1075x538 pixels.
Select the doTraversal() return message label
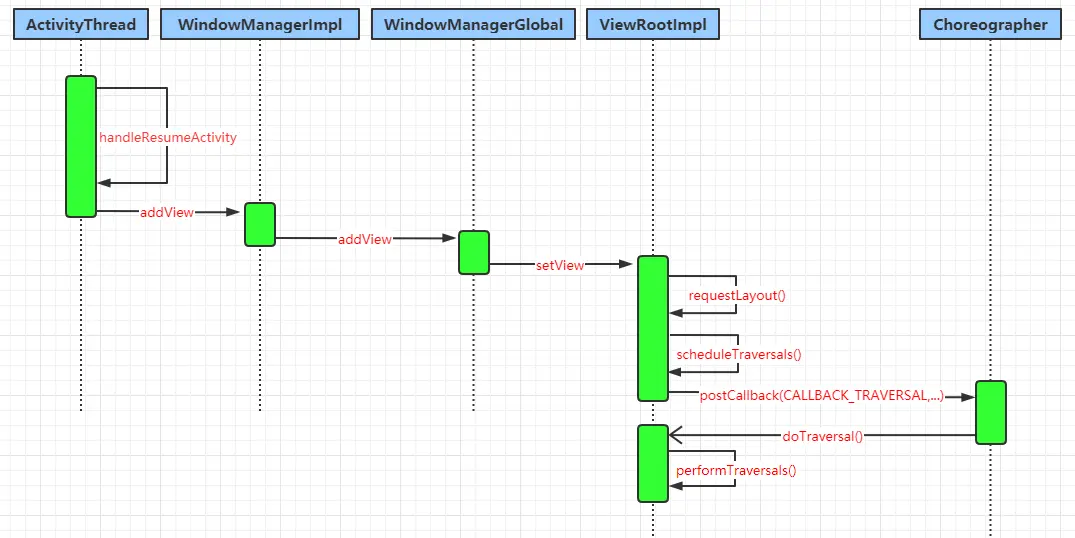click(x=822, y=436)
